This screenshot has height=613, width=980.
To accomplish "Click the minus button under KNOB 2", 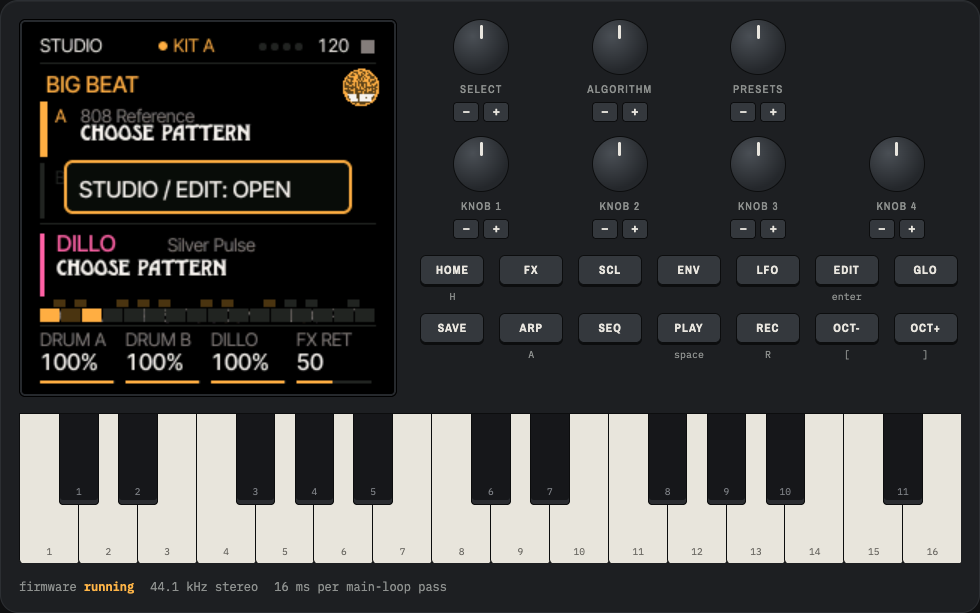I will pyautogui.click(x=604, y=229).
